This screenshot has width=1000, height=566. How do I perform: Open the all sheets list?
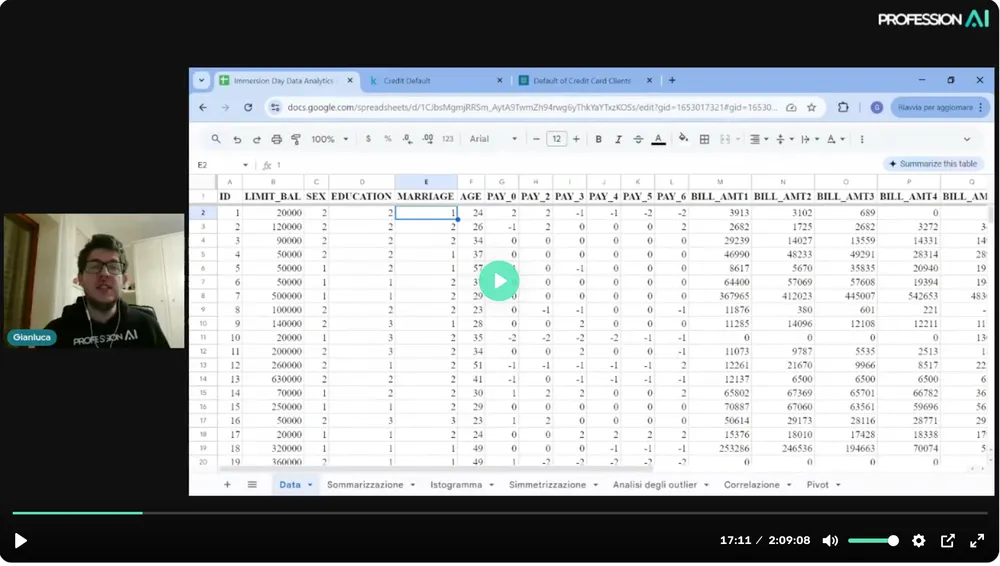[253, 485]
